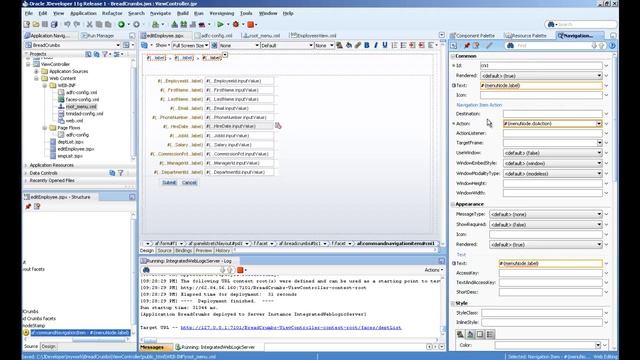
Task: Switch to root_menu.xml editor tab
Action: (x=262, y=36)
